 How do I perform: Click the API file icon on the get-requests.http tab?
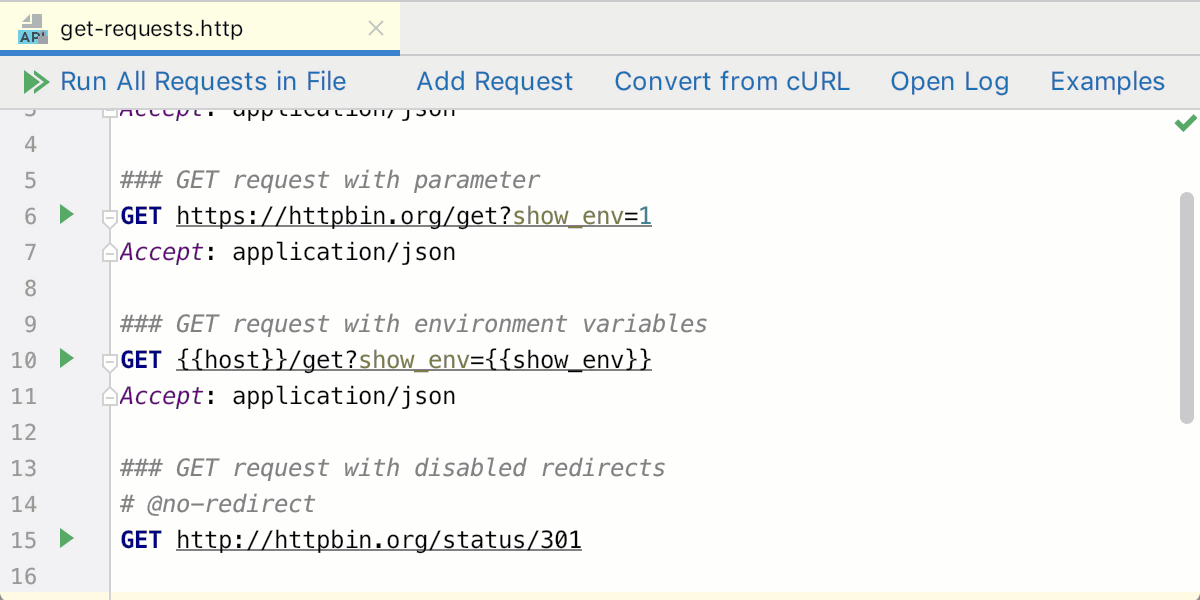point(30,29)
